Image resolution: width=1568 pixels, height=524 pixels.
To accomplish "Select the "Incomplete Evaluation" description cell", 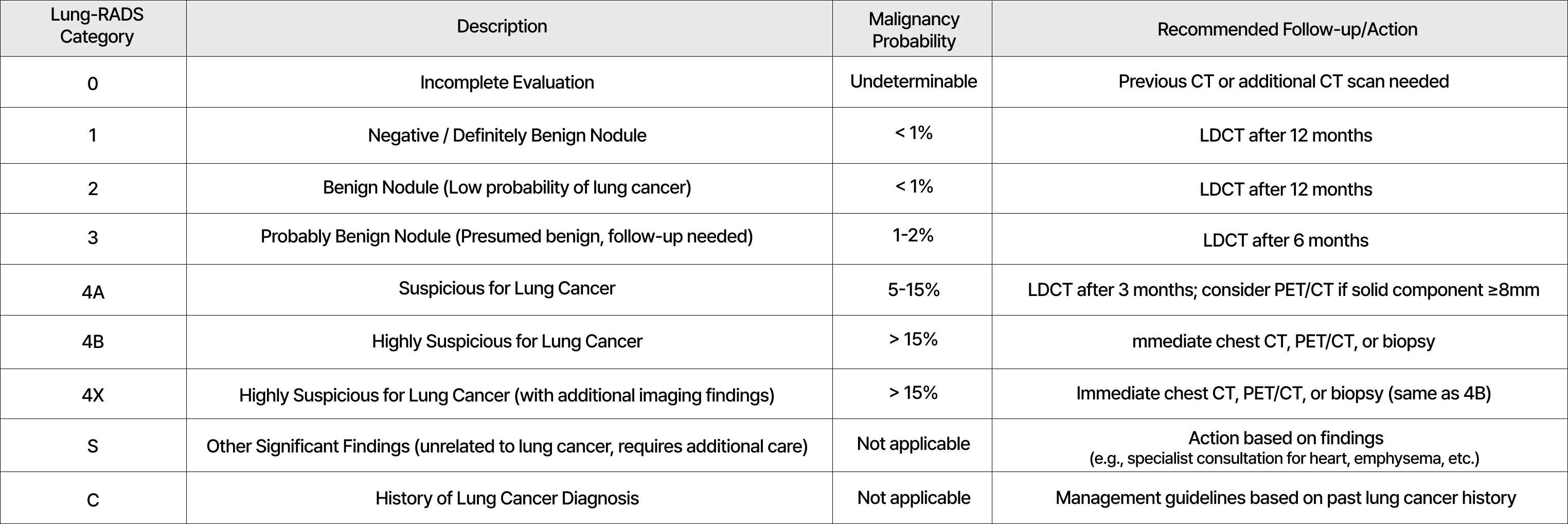I will coord(506,82).
